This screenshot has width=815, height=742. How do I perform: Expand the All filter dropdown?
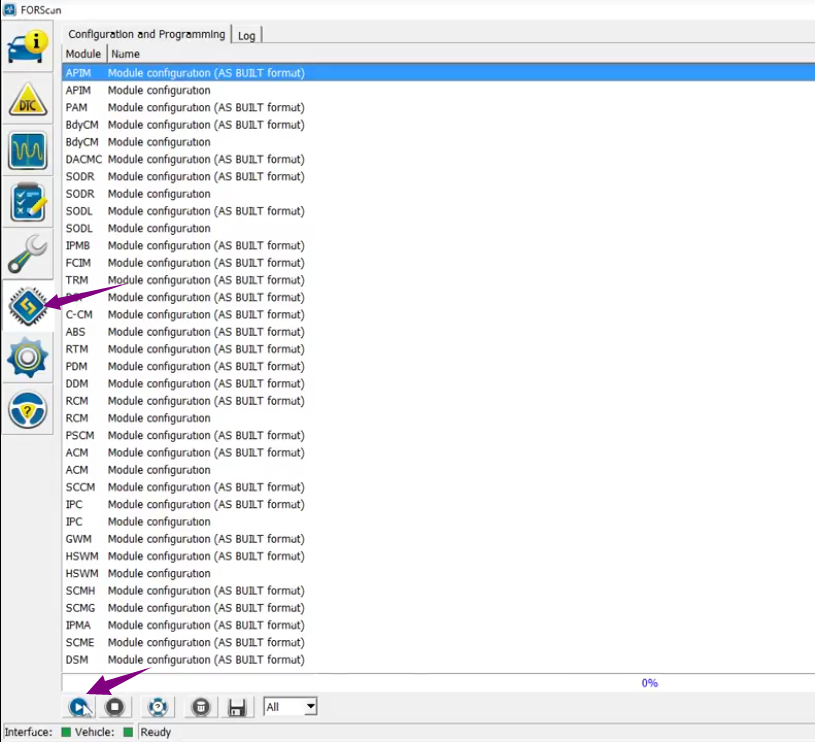coord(310,707)
